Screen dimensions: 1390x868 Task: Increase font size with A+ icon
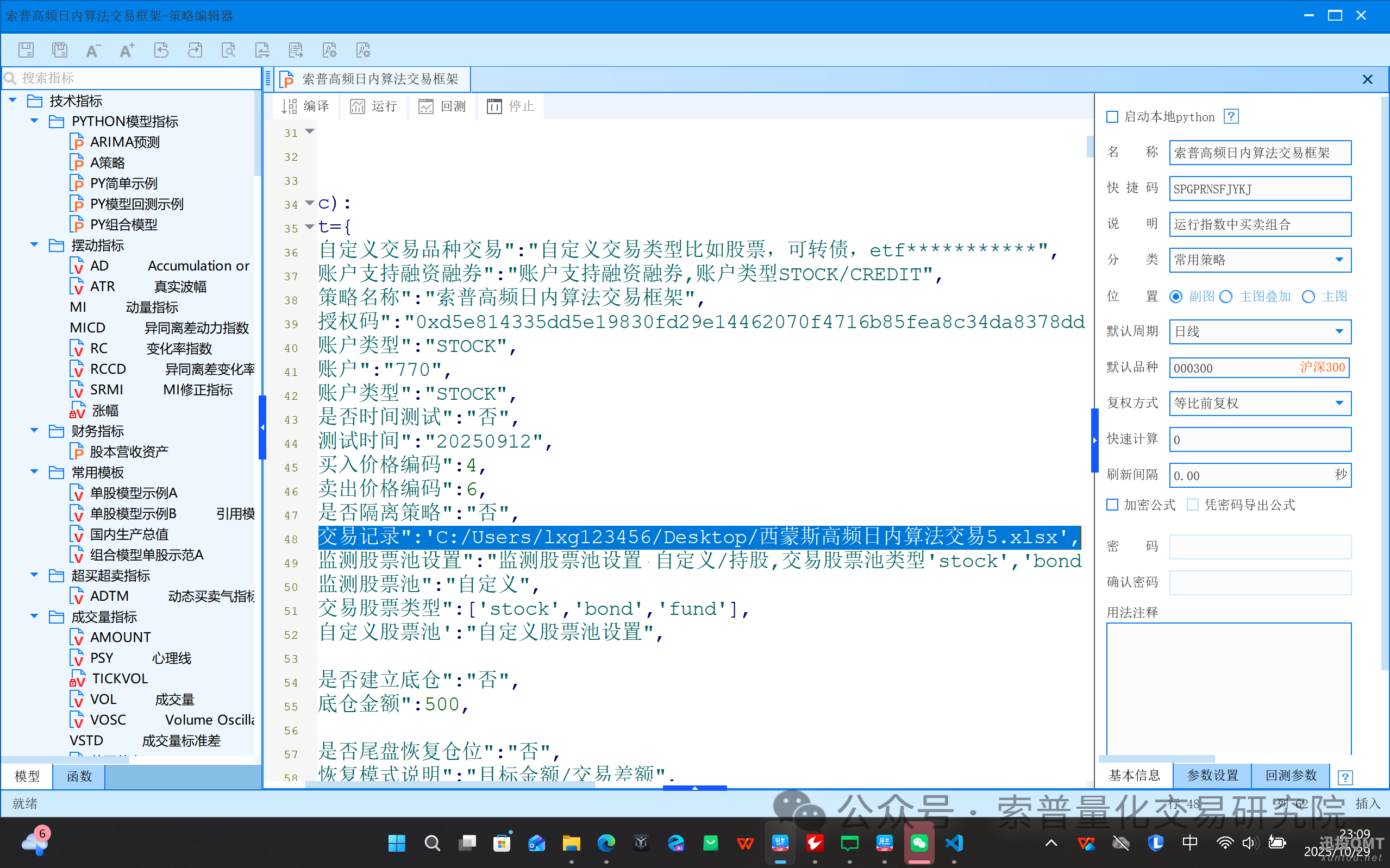coord(127,50)
